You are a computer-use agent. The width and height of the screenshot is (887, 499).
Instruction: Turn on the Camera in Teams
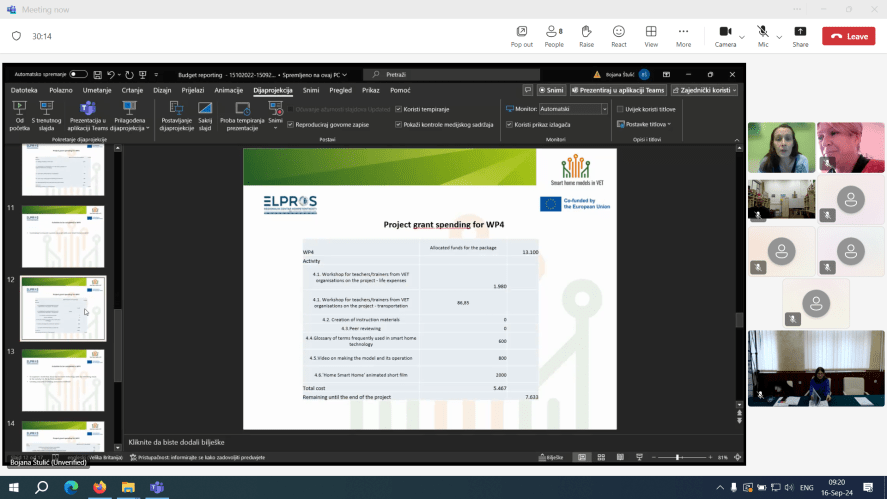[725, 36]
